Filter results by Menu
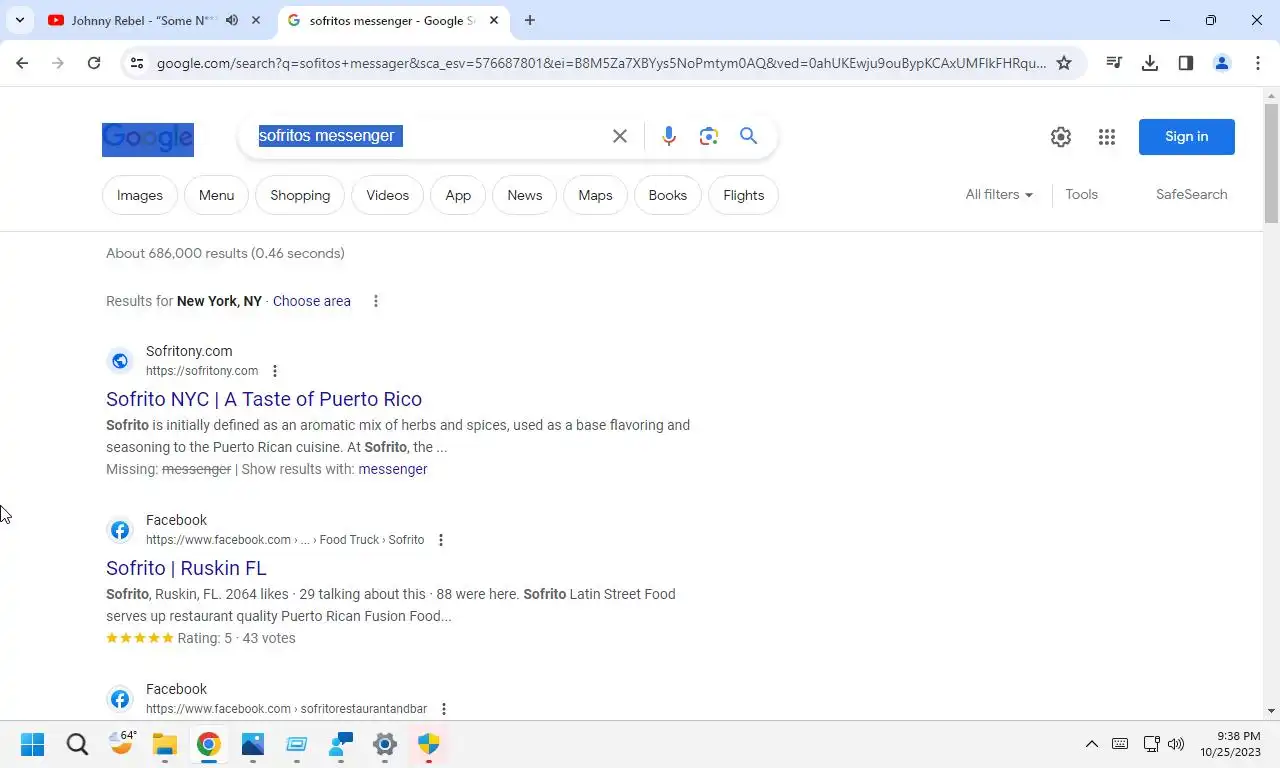Viewport: 1280px width, 768px height. coord(216,195)
